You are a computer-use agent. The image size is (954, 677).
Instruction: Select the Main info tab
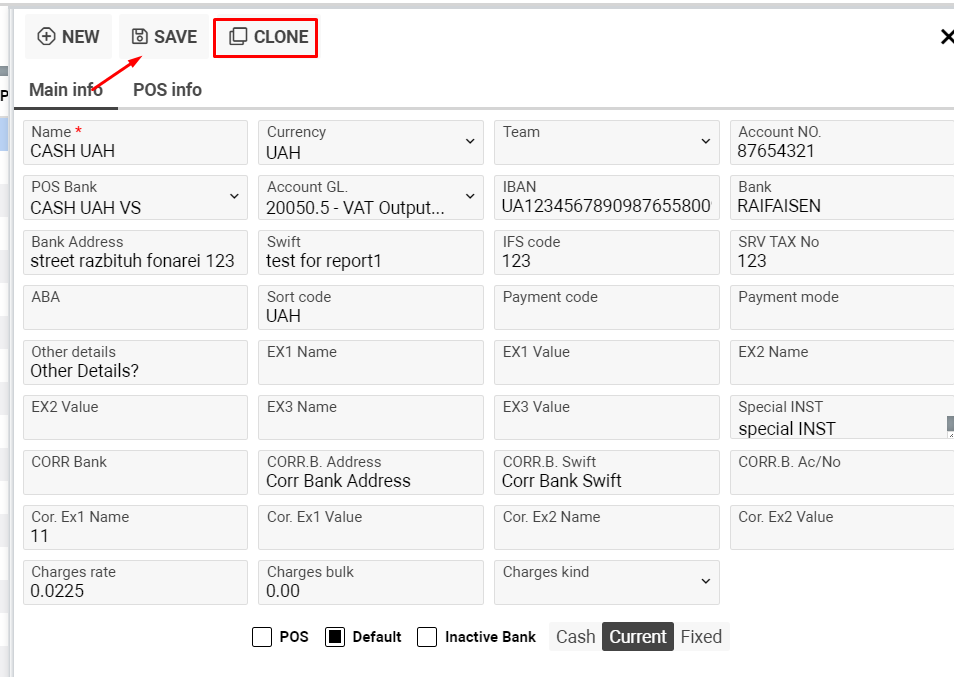pos(65,90)
